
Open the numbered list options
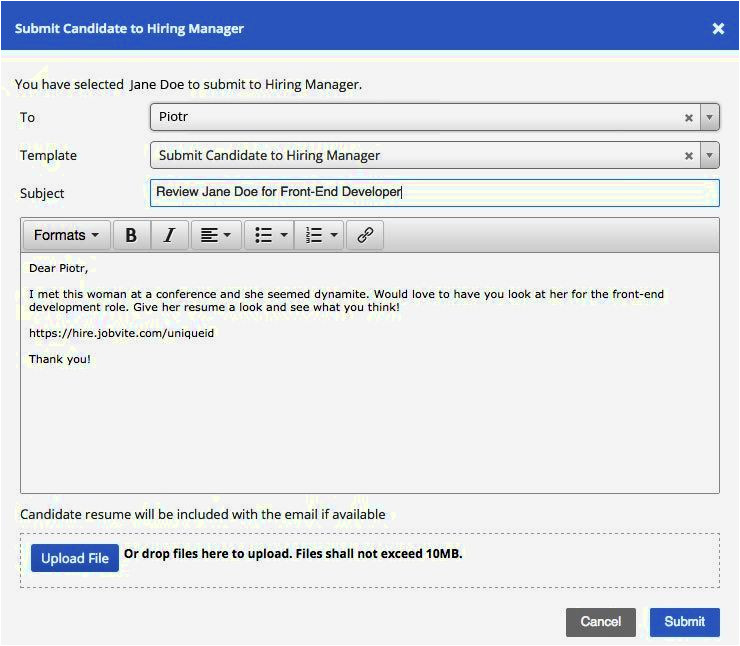(x=320, y=235)
